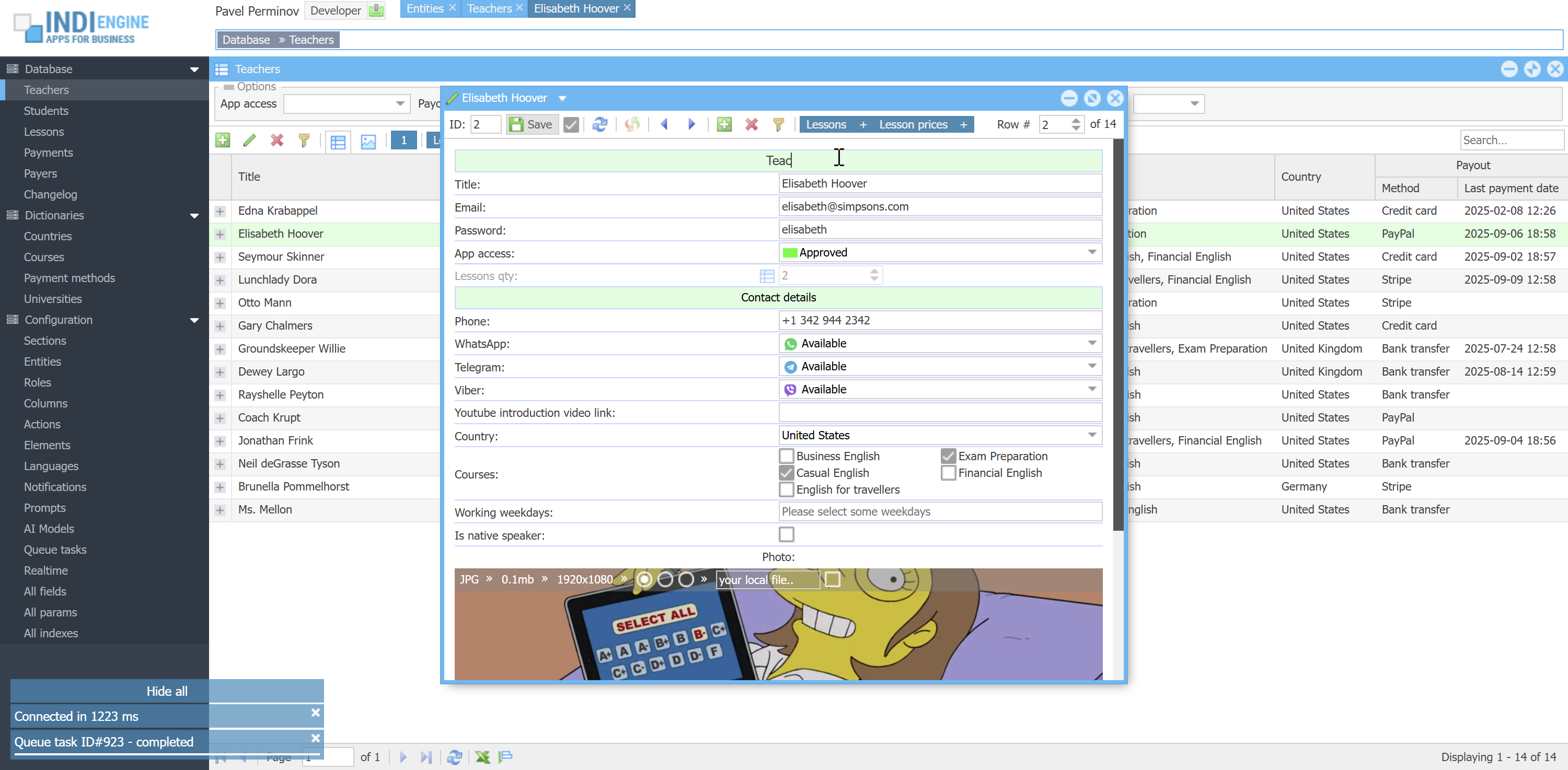Image resolution: width=1568 pixels, height=770 pixels.
Task: Click the refresh icon in record toolbar
Action: 599,125
